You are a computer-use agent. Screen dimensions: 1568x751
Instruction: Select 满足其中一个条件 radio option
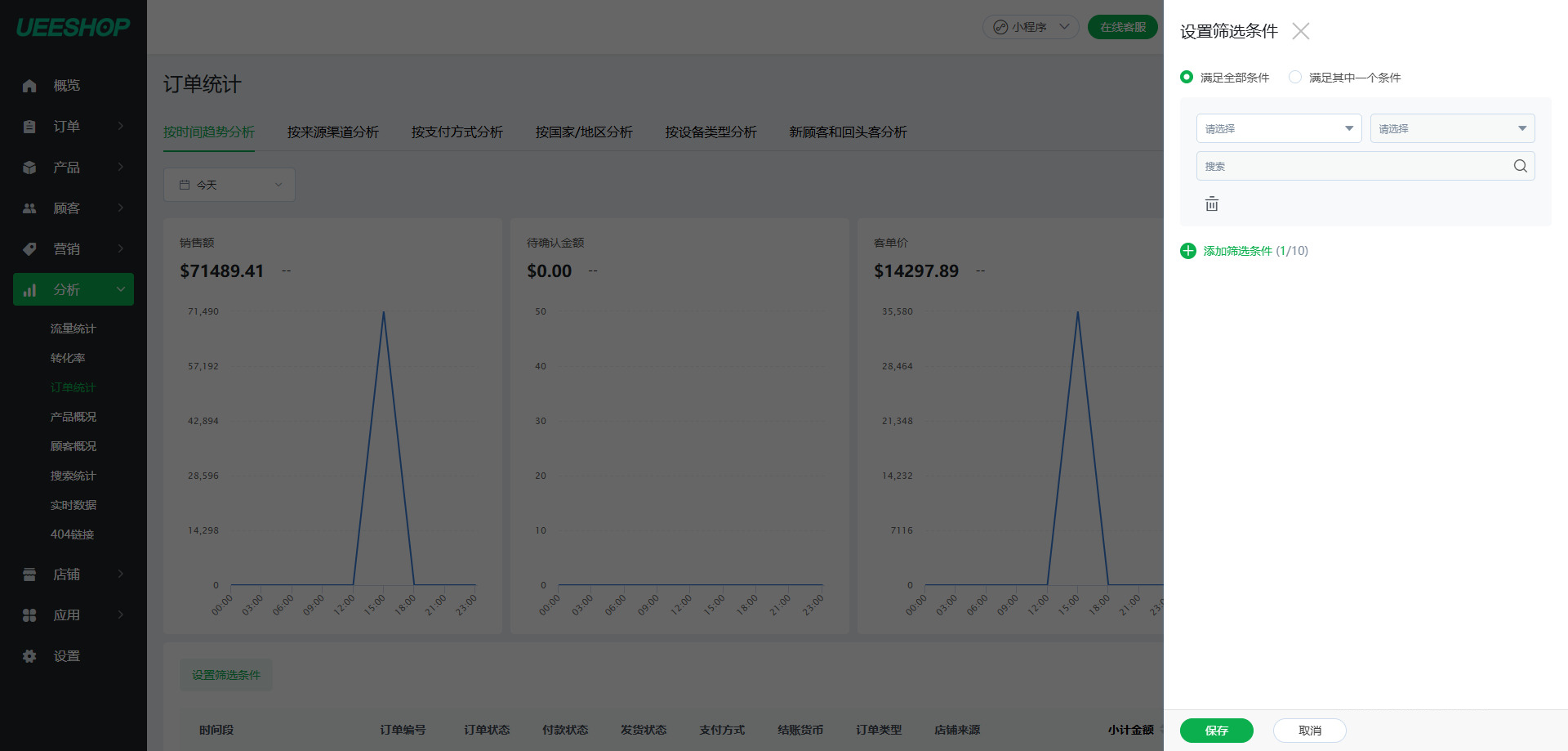(x=1295, y=77)
